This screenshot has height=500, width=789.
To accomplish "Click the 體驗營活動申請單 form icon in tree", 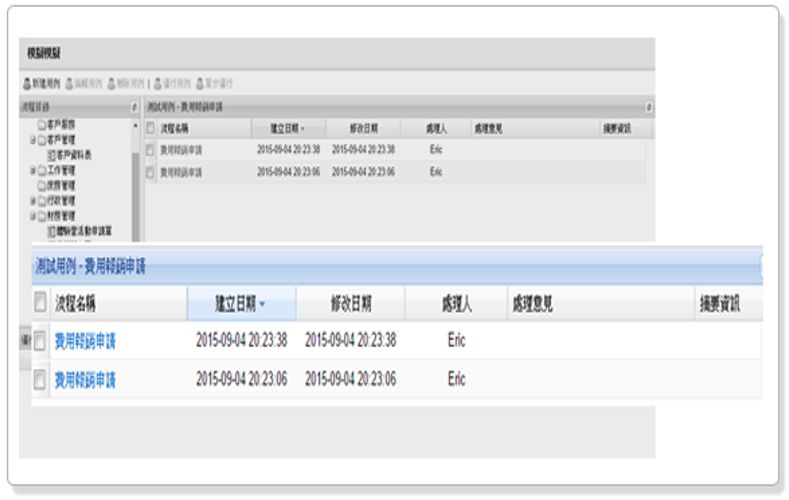I will (x=51, y=230).
